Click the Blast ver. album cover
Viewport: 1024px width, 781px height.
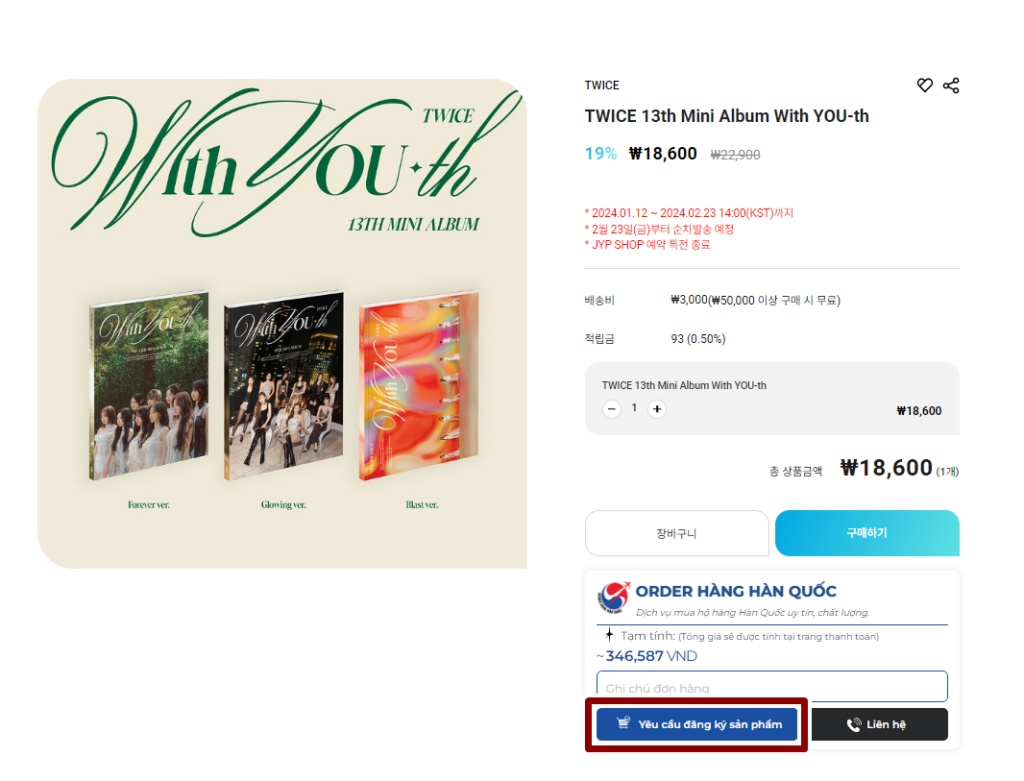pyautogui.click(x=419, y=385)
